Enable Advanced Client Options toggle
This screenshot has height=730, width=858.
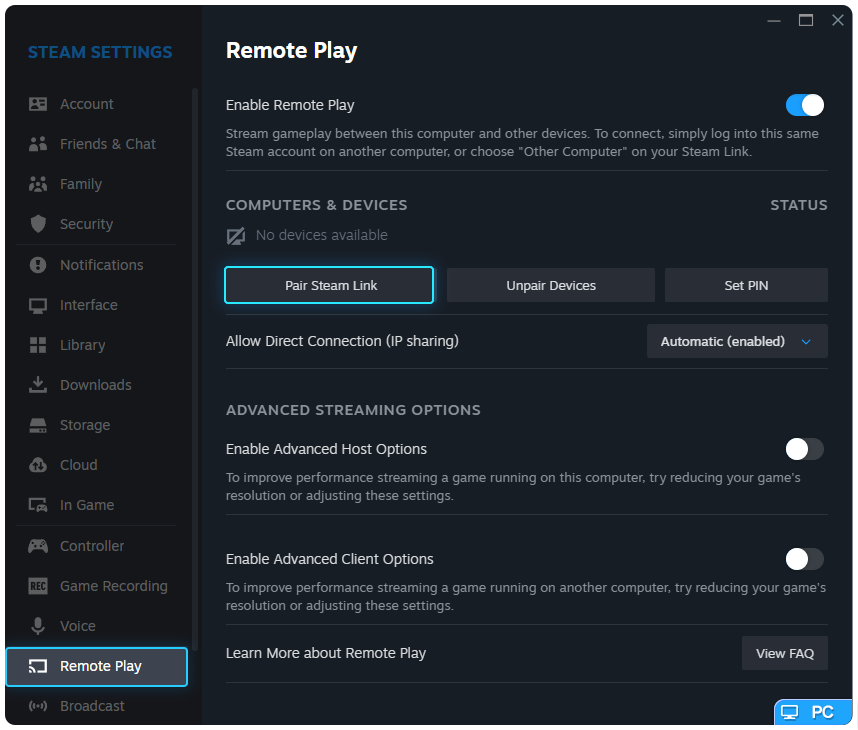click(804, 559)
